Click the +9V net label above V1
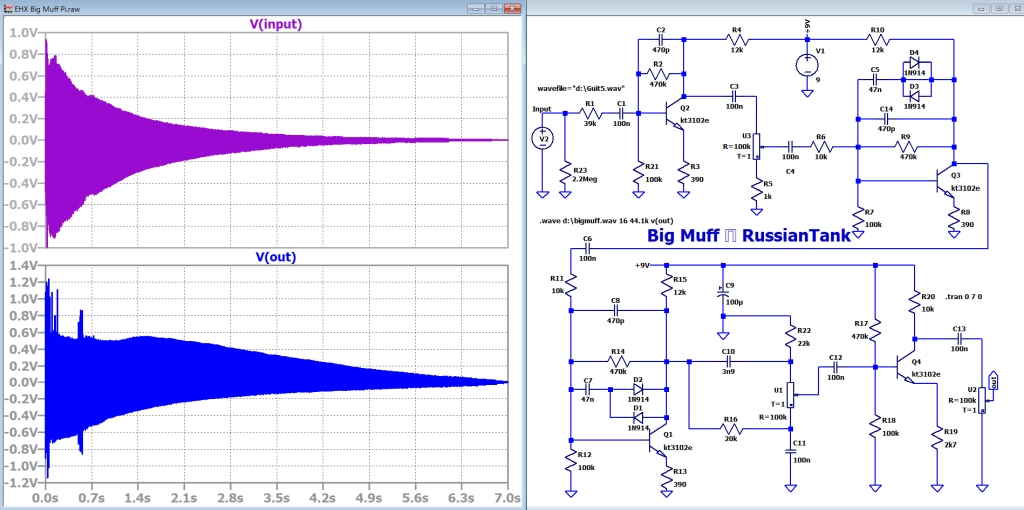Screen dimensions: 1024x510 [808, 25]
